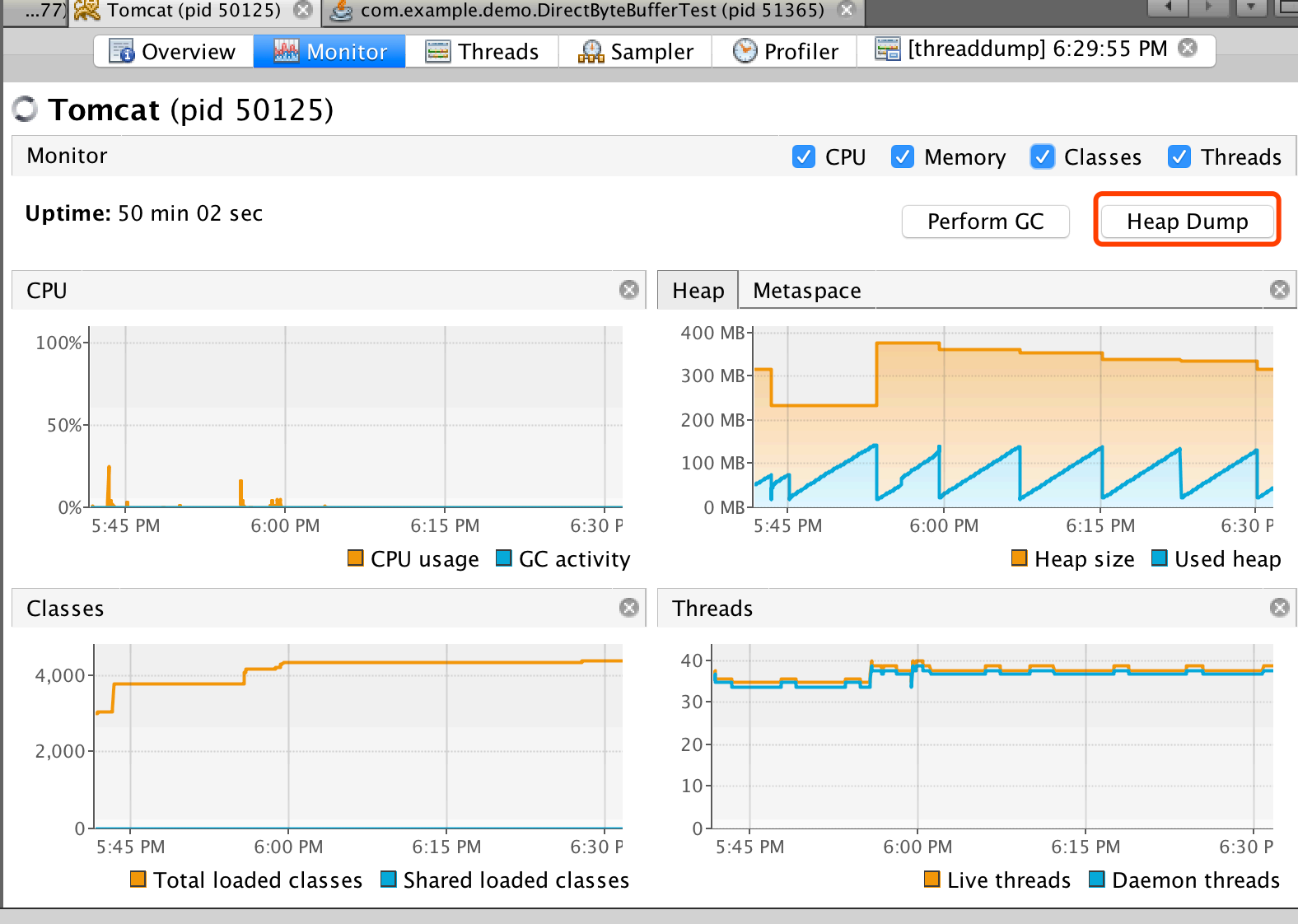Click the Heap Dump button
This screenshot has height=924, width=1298.
1188,222
